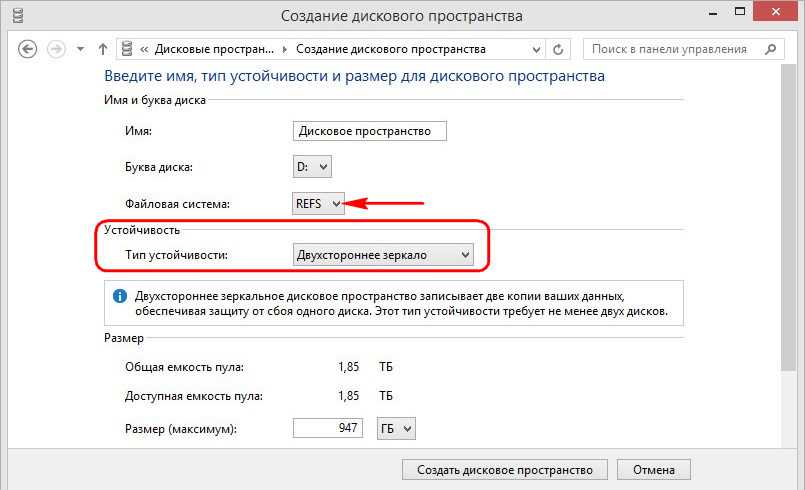Image resolution: width=805 pixels, height=490 pixels.
Task: Open the Двухстороннее зеркало resiliency type dropdown
Action: pyautogui.click(x=382, y=255)
